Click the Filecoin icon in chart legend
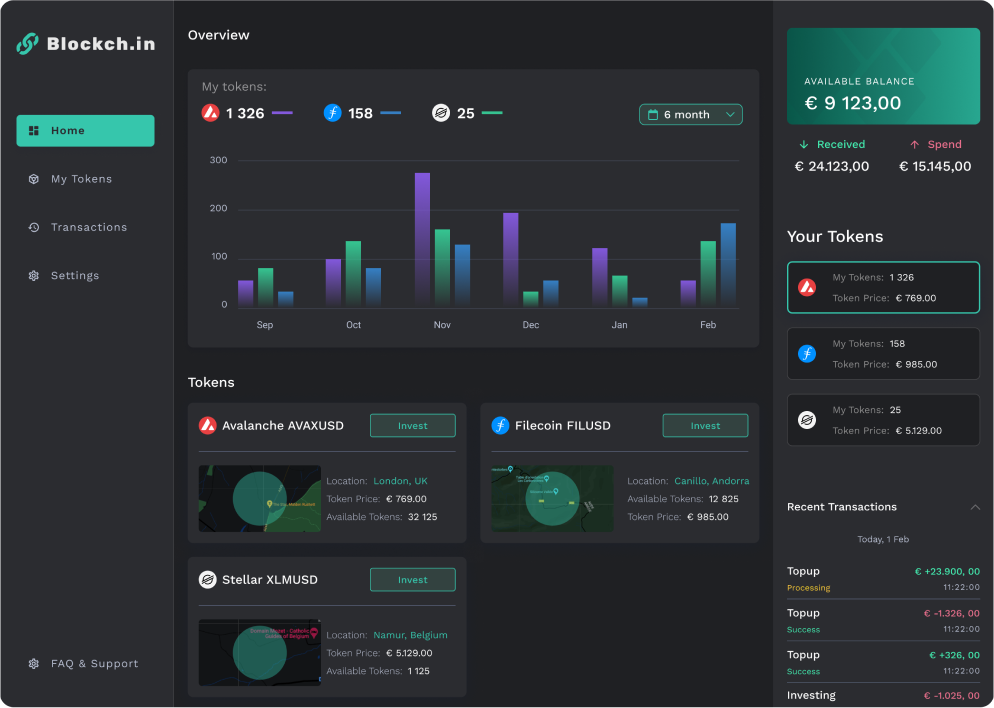Screen dimensions: 994x708 point(333,113)
